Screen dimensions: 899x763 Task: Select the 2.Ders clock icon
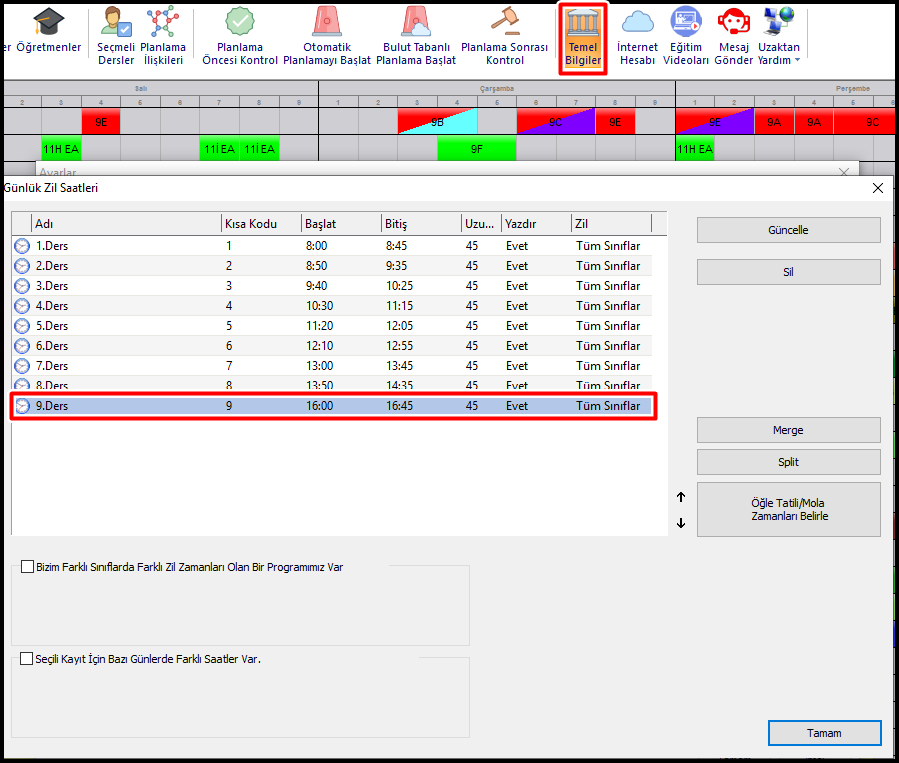coord(22,266)
